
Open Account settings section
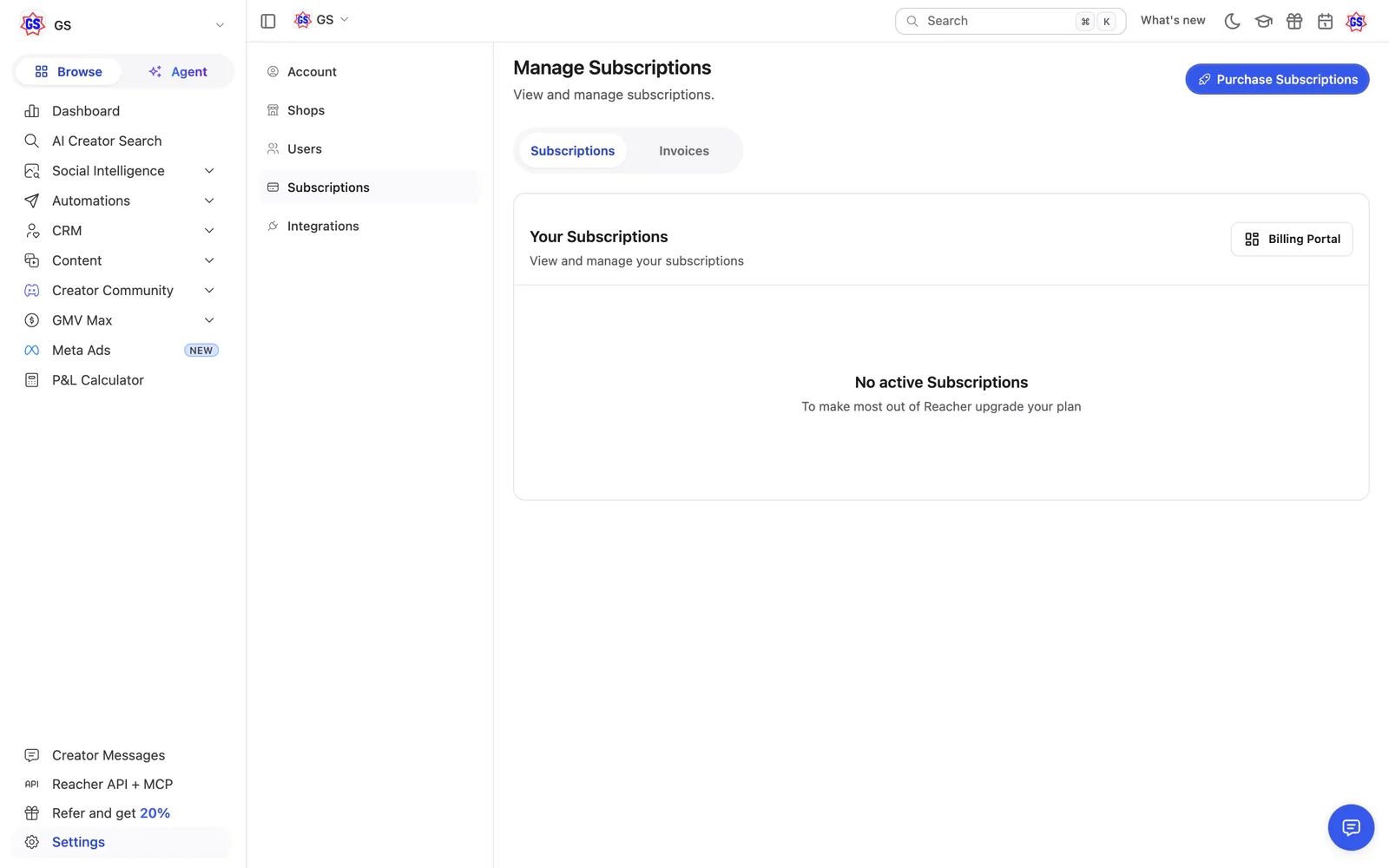coord(370,72)
